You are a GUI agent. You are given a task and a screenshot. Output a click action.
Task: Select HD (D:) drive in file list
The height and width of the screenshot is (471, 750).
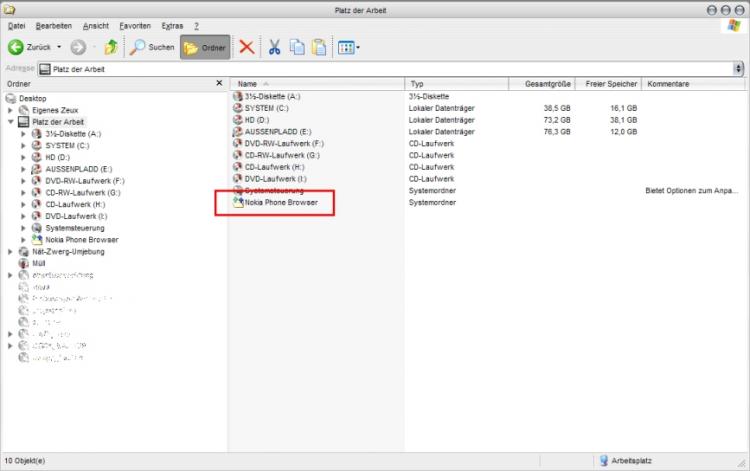coord(257,120)
